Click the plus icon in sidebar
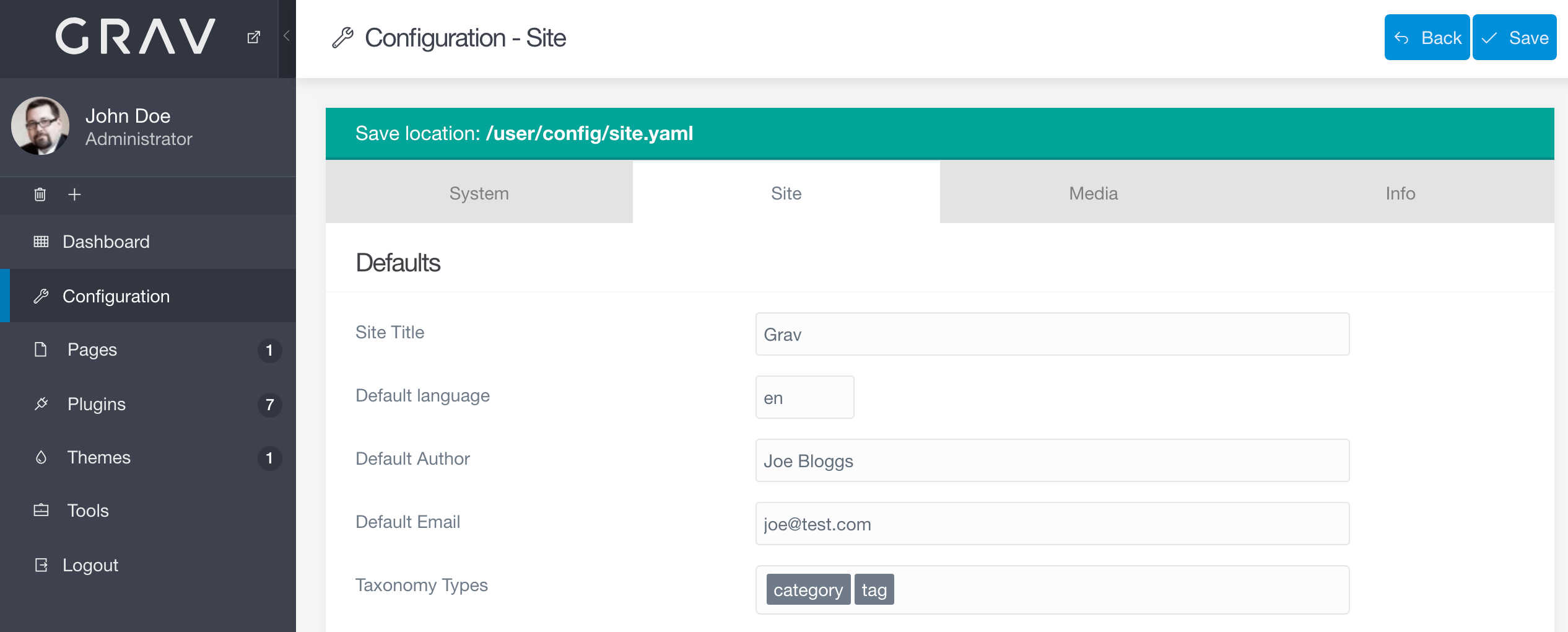The width and height of the screenshot is (1568, 632). 74,194
